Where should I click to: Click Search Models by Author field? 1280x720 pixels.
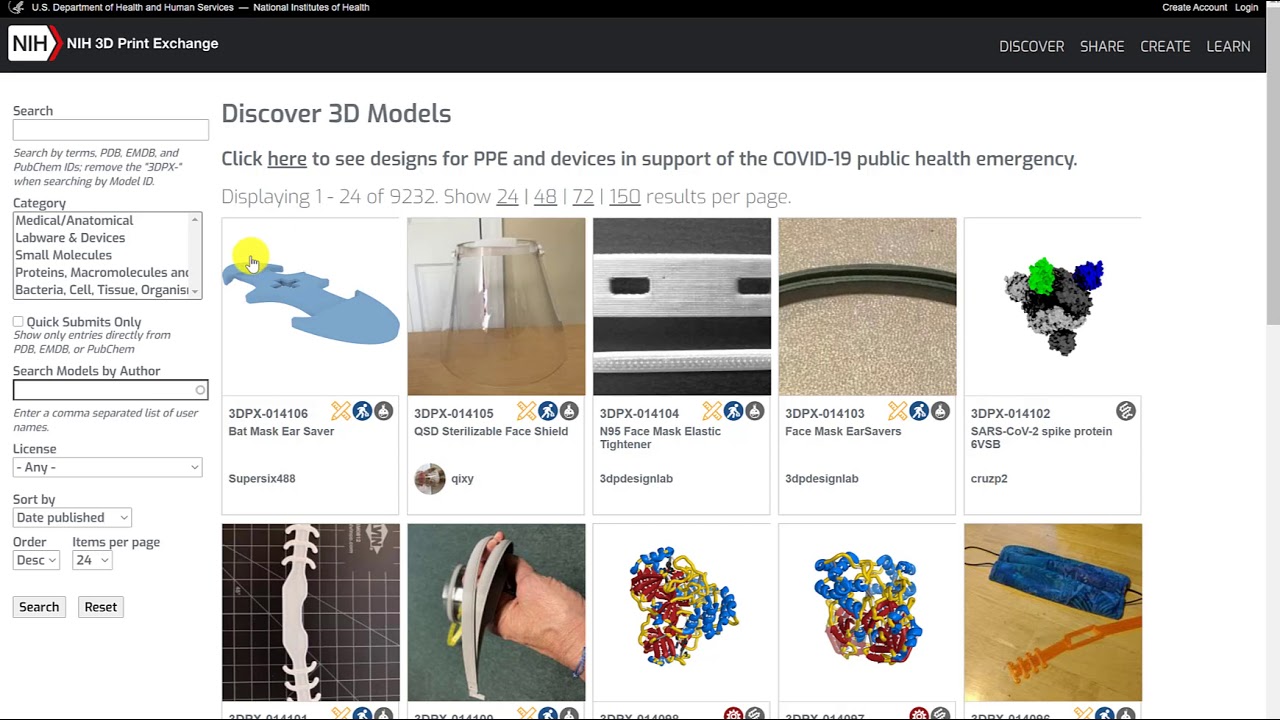point(110,390)
